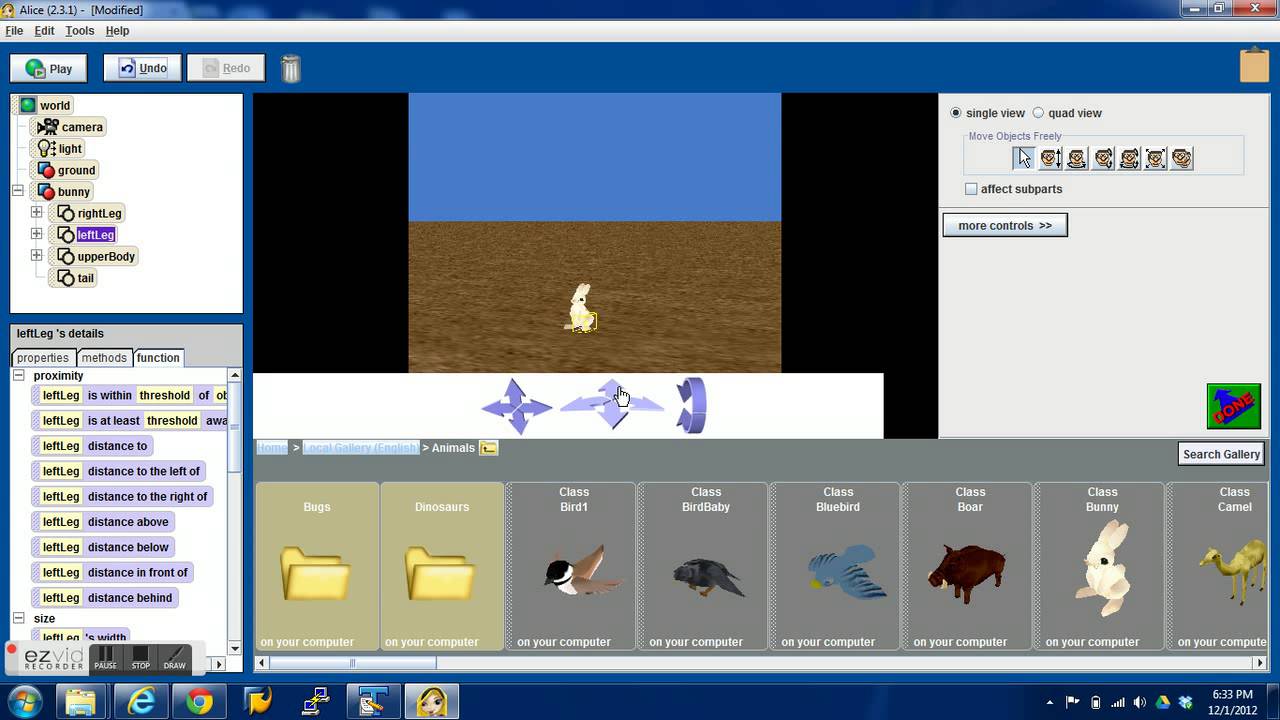The width and height of the screenshot is (1280, 720).
Task: Select the copy objects tool
Action: click(x=1182, y=158)
